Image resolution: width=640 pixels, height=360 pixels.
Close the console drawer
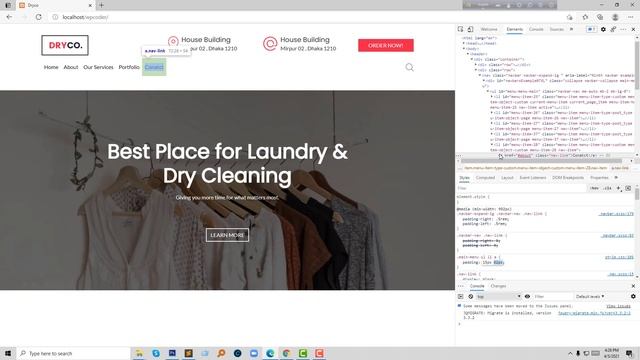(x=633, y=286)
